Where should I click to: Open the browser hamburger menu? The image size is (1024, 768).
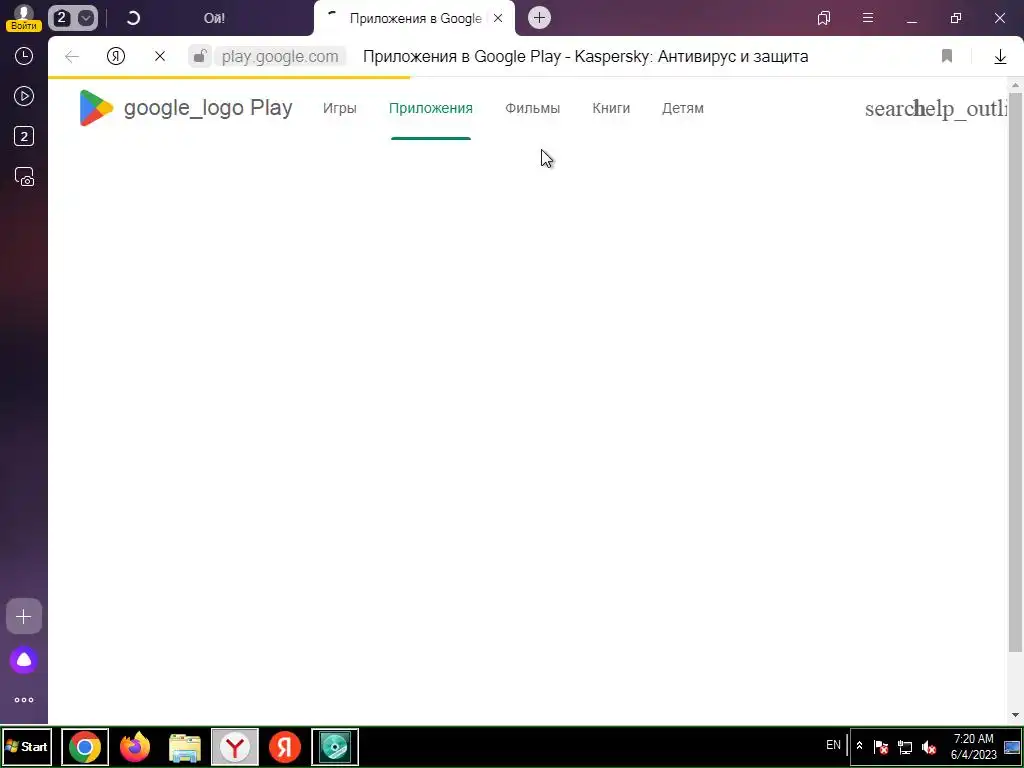click(x=868, y=18)
